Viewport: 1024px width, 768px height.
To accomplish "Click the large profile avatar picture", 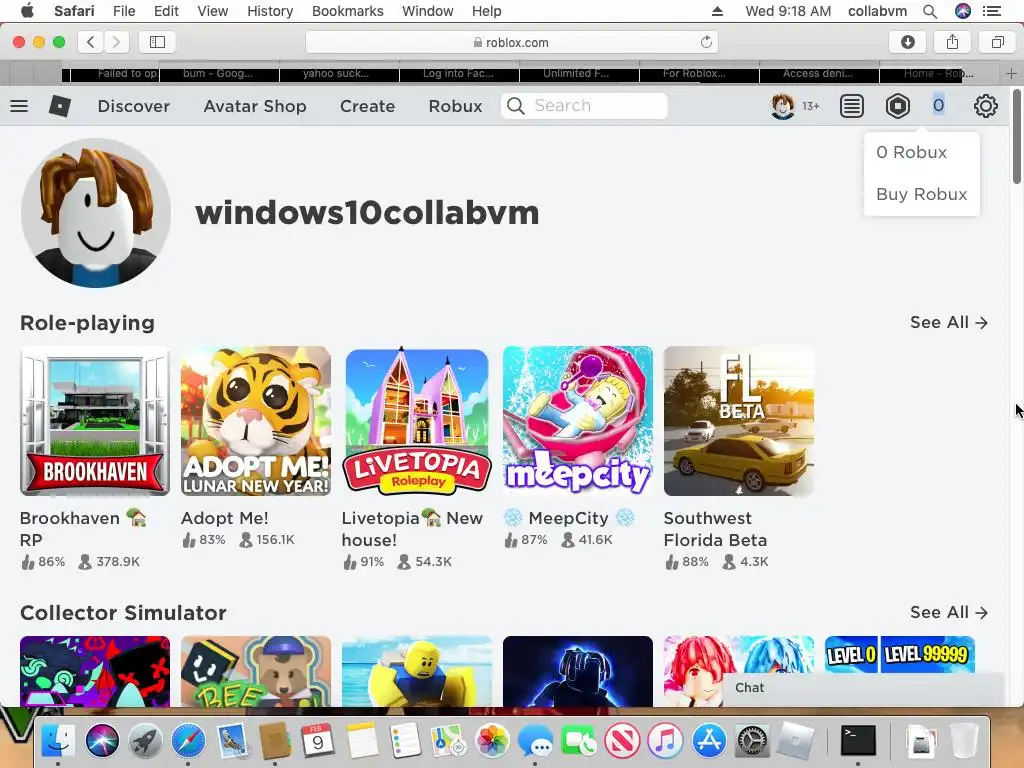I will [96, 213].
